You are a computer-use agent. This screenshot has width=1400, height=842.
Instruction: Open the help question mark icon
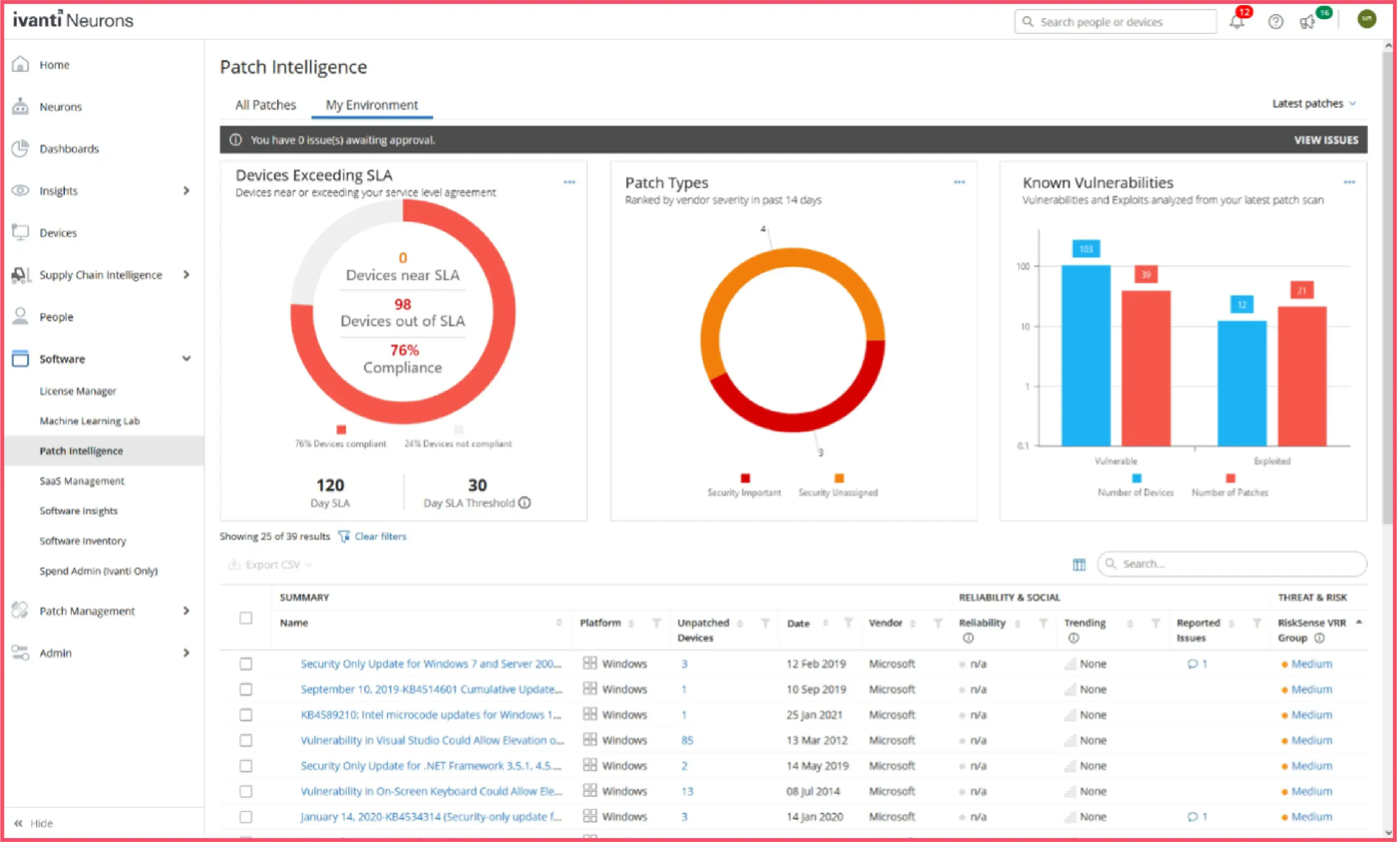coord(1276,21)
